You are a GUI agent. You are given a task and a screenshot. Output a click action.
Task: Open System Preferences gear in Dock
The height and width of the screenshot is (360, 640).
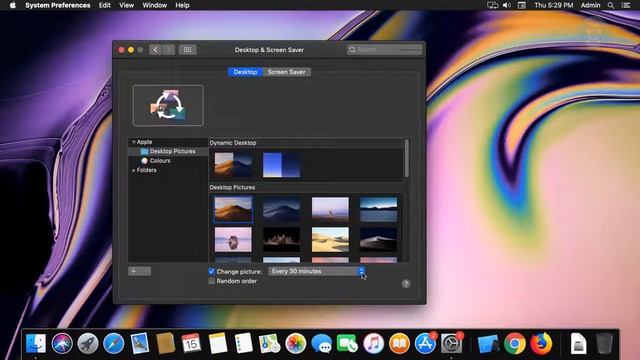(x=451, y=343)
